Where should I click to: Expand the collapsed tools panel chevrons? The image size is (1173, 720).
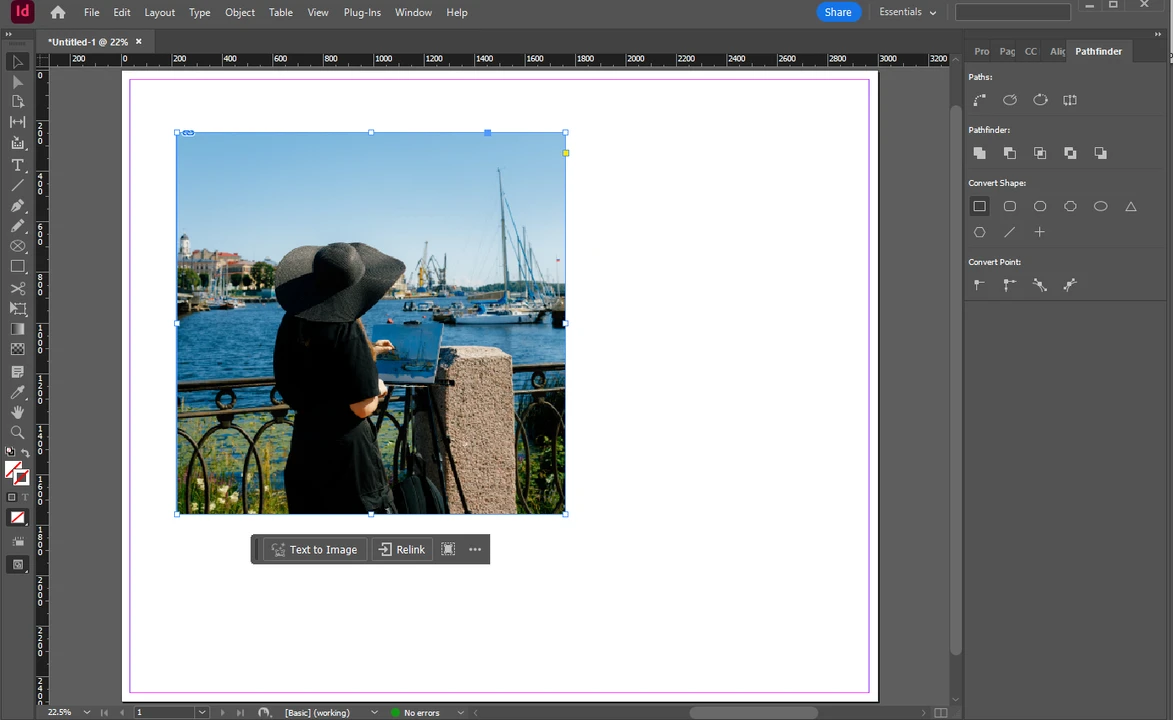point(8,34)
